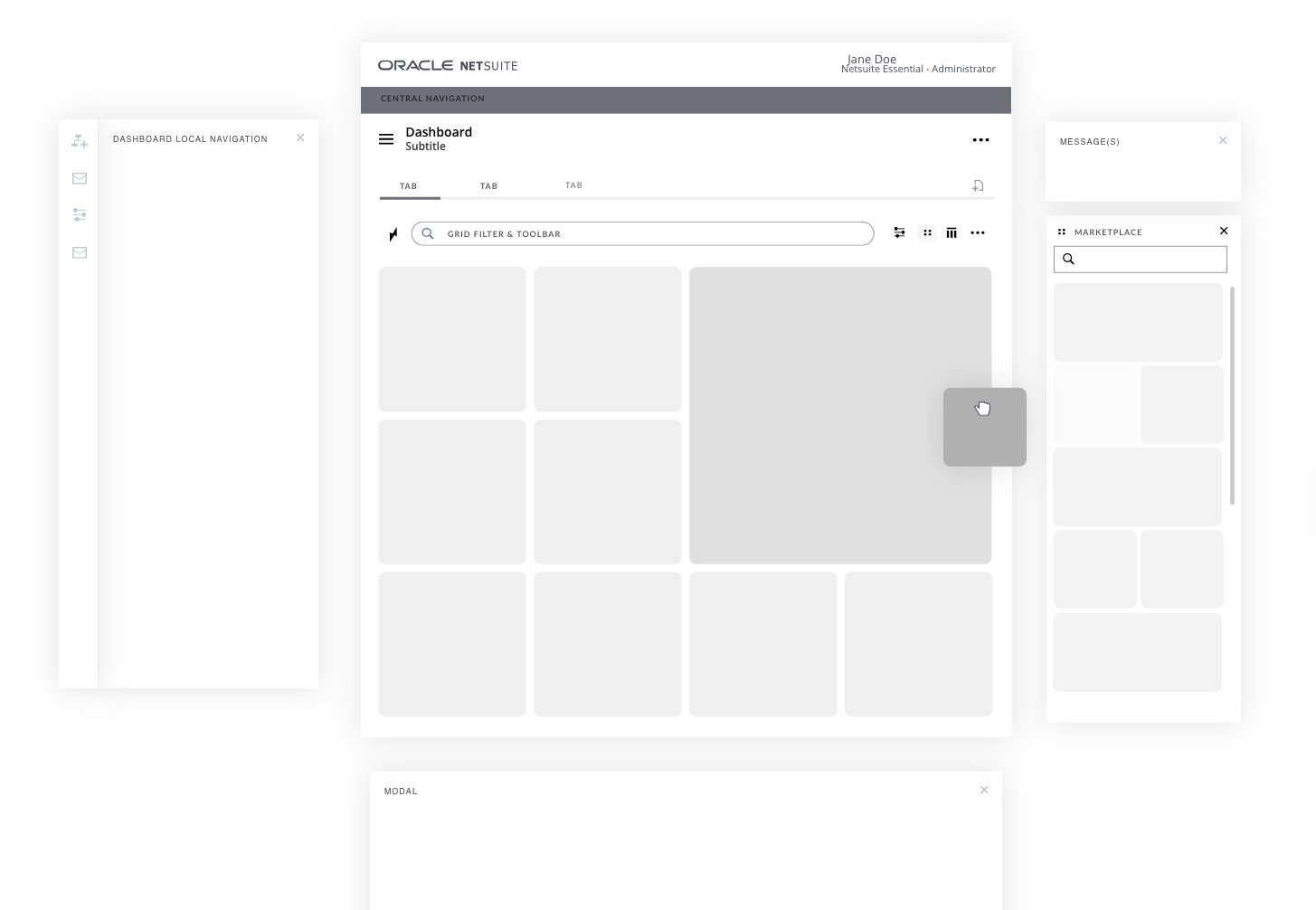Open the grid toolbar three-dots overflow menu
1316x910 pixels.
click(978, 233)
